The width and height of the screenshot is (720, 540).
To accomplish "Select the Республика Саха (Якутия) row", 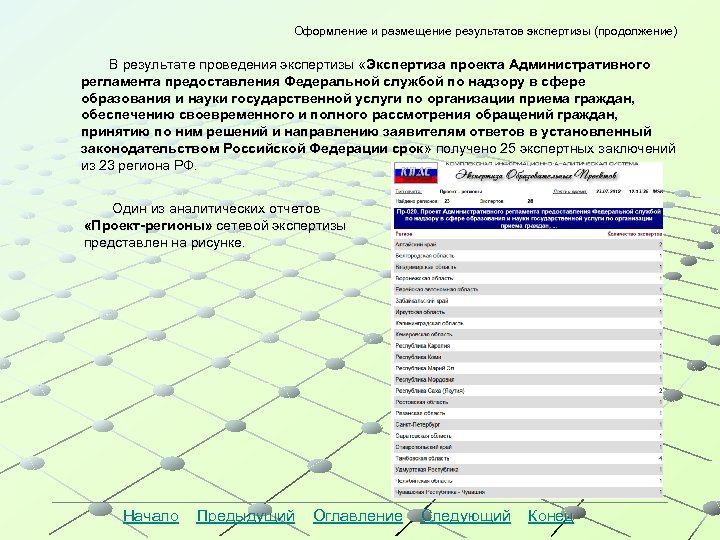I will coord(529,391).
